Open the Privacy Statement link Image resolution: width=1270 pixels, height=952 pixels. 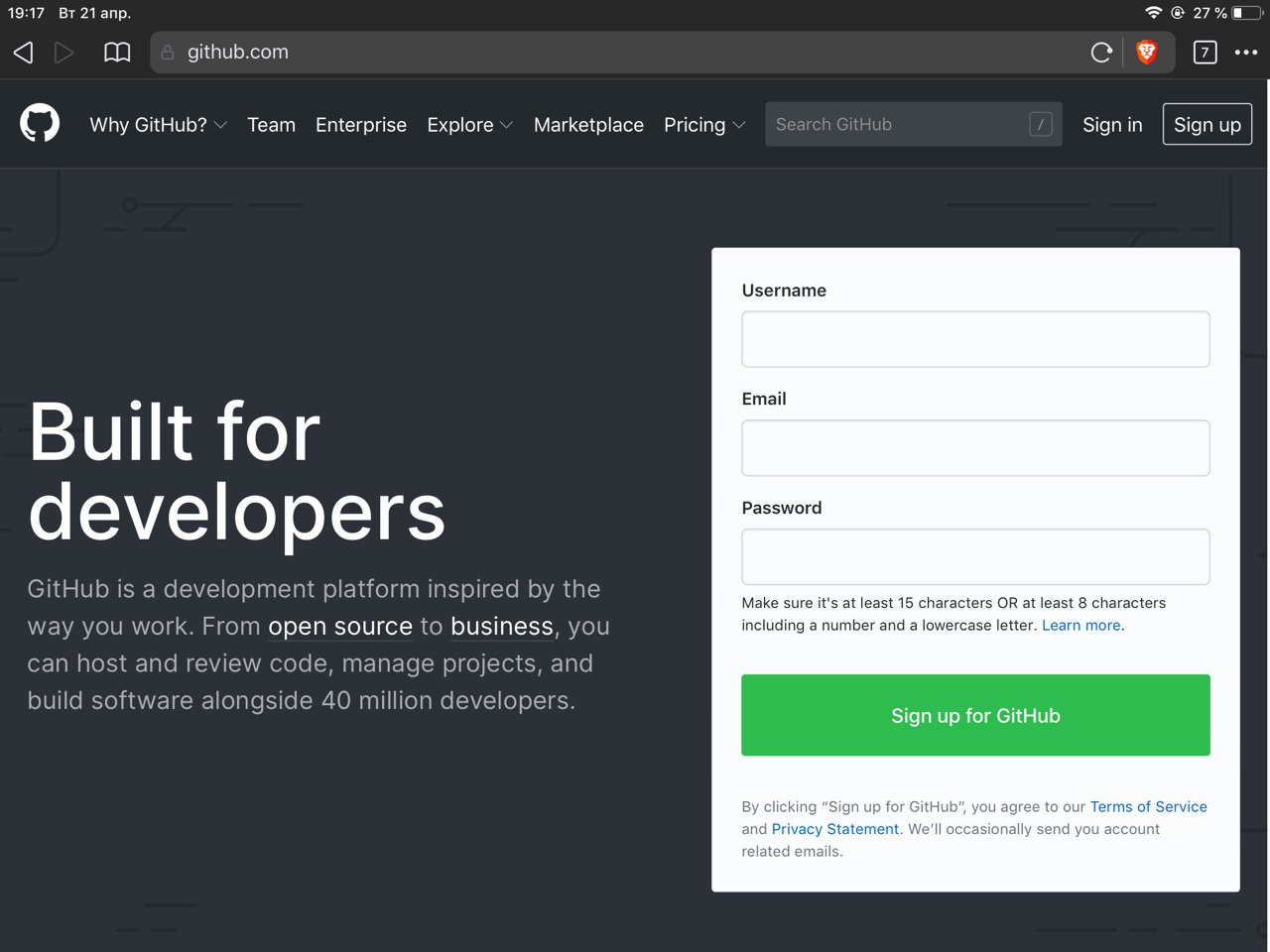click(835, 829)
